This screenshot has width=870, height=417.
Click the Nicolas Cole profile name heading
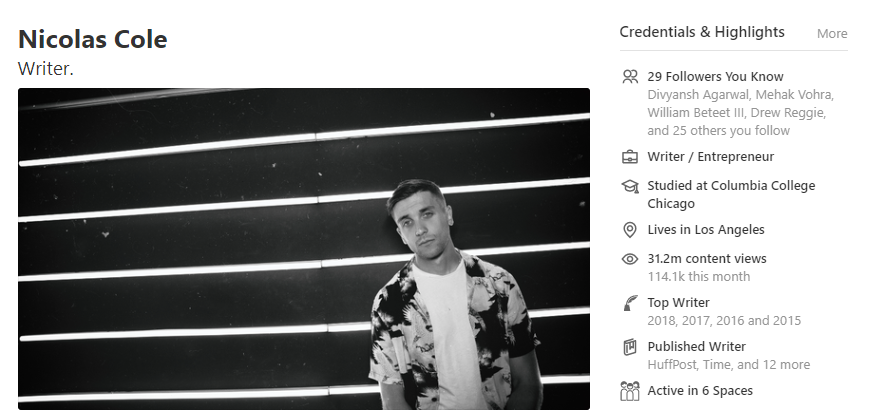[93, 39]
